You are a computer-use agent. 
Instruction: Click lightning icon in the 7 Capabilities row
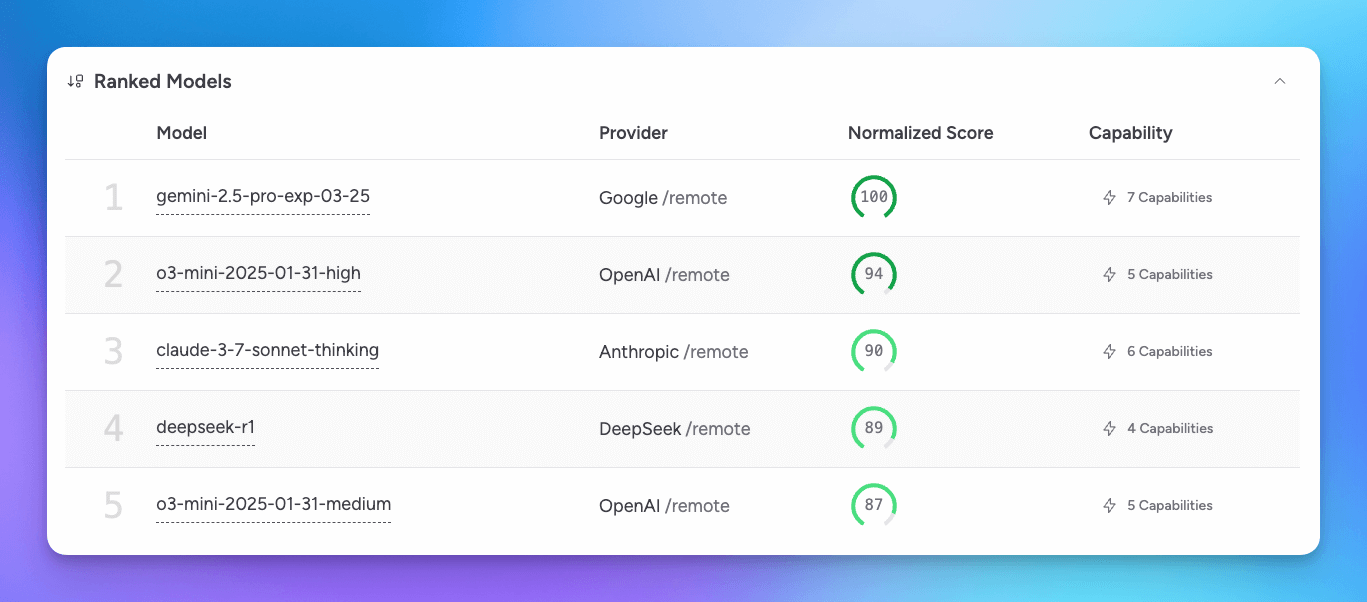click(1109, 198)
